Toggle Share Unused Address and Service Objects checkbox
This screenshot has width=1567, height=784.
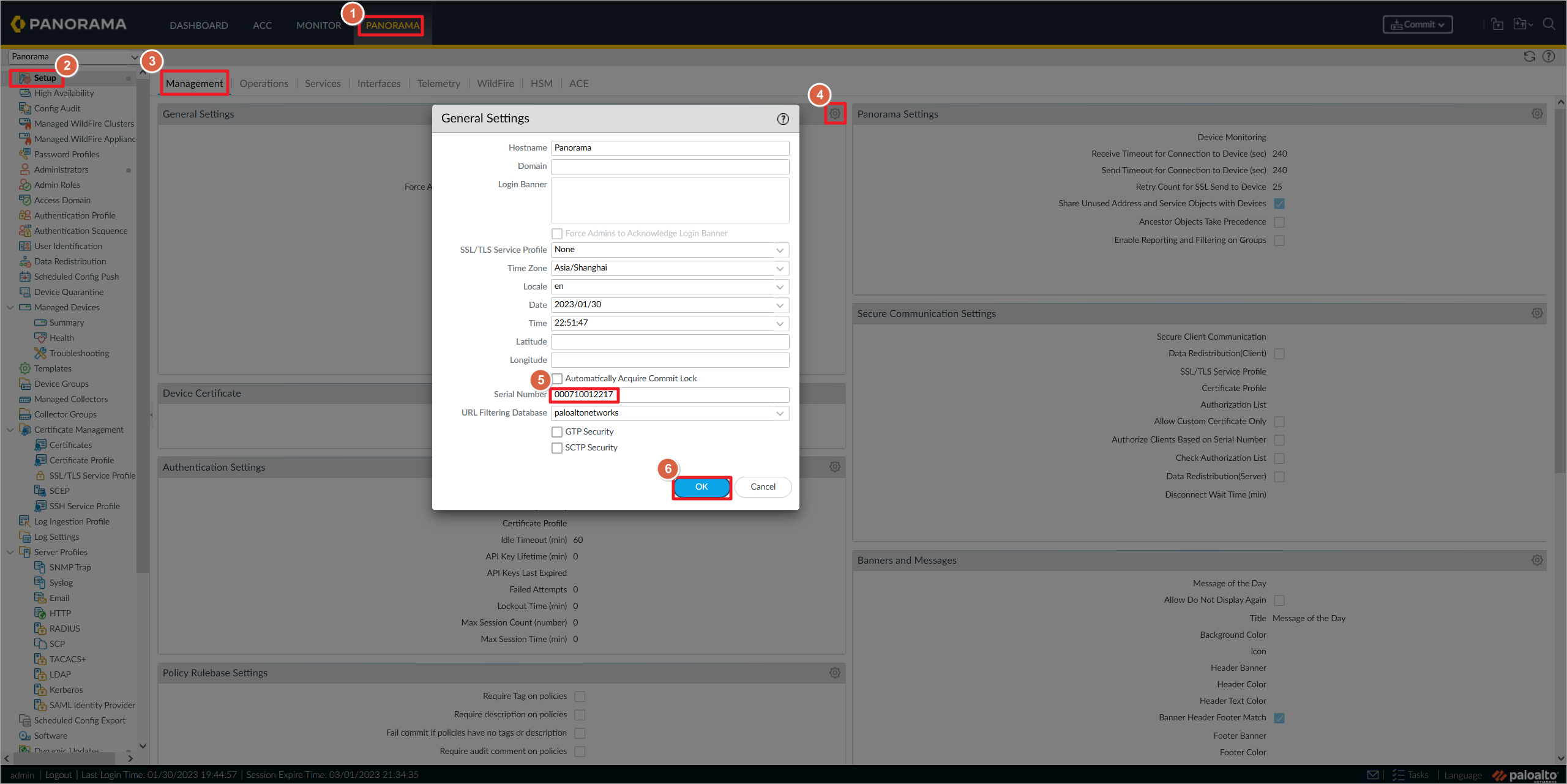click(x=1279, y=204)
